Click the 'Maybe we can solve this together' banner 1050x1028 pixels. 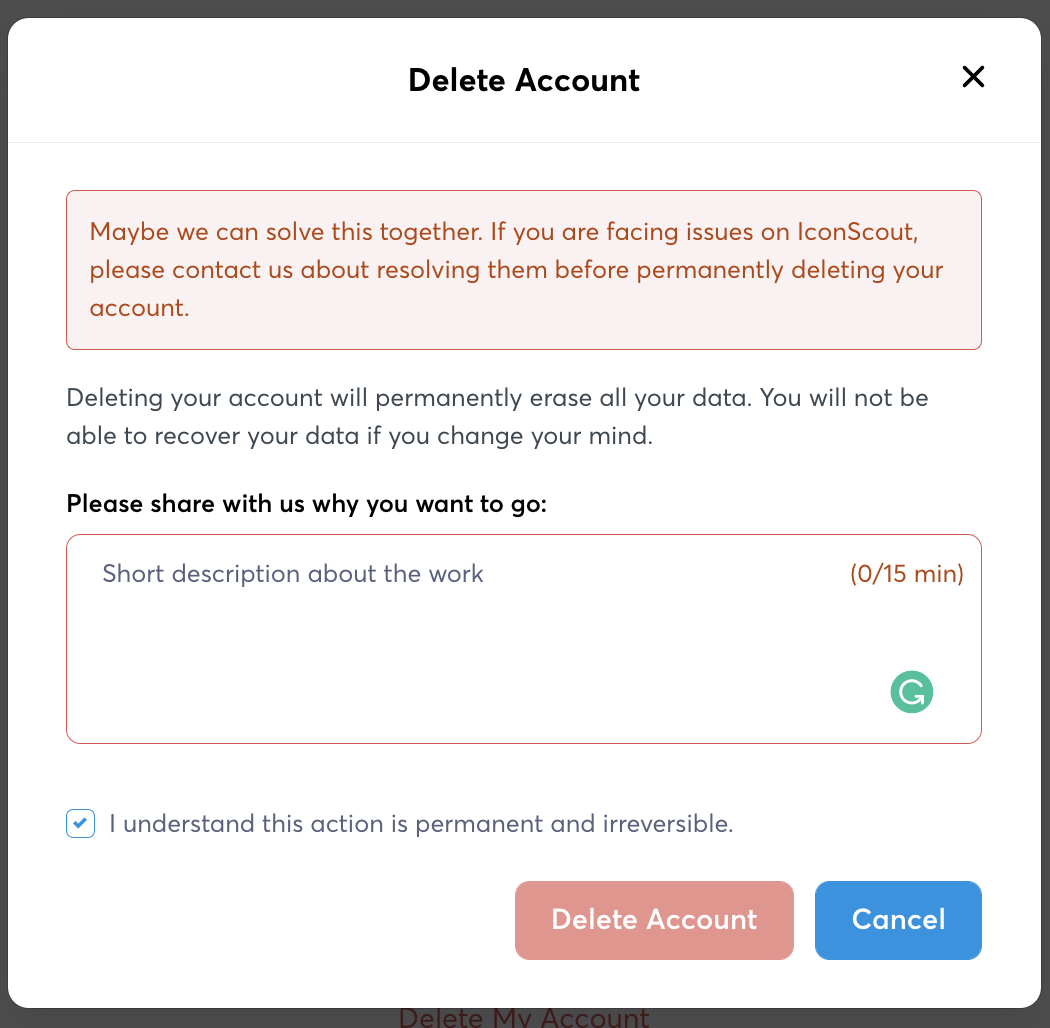coord(524,270)
